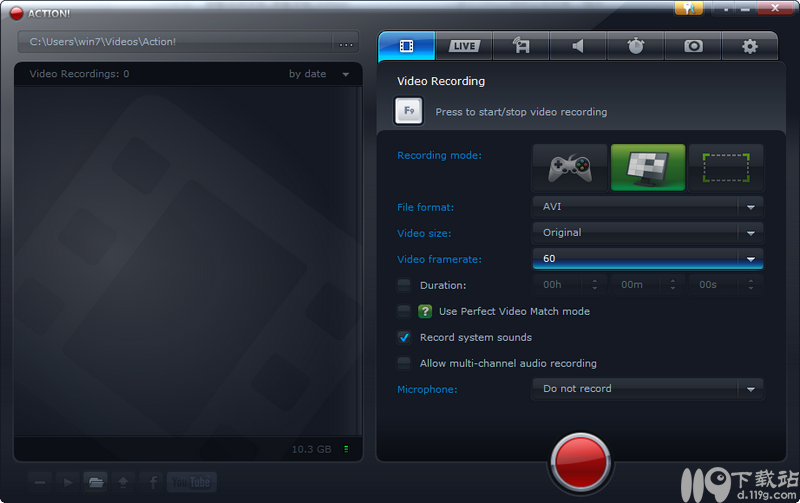Click the red ACTION! logo icon
This screenshot has height=503, width=800.
click(x=16, y=13)
